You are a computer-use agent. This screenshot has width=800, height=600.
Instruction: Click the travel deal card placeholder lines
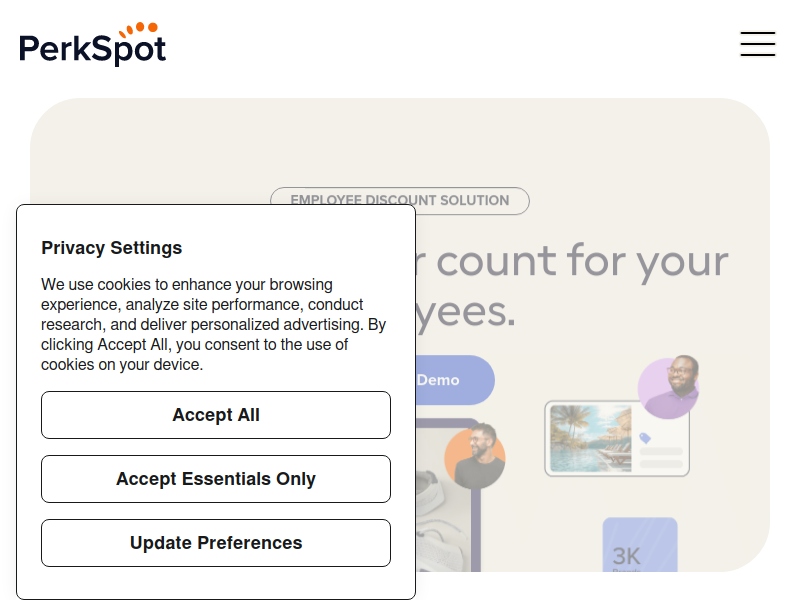(x=661, y=458)
